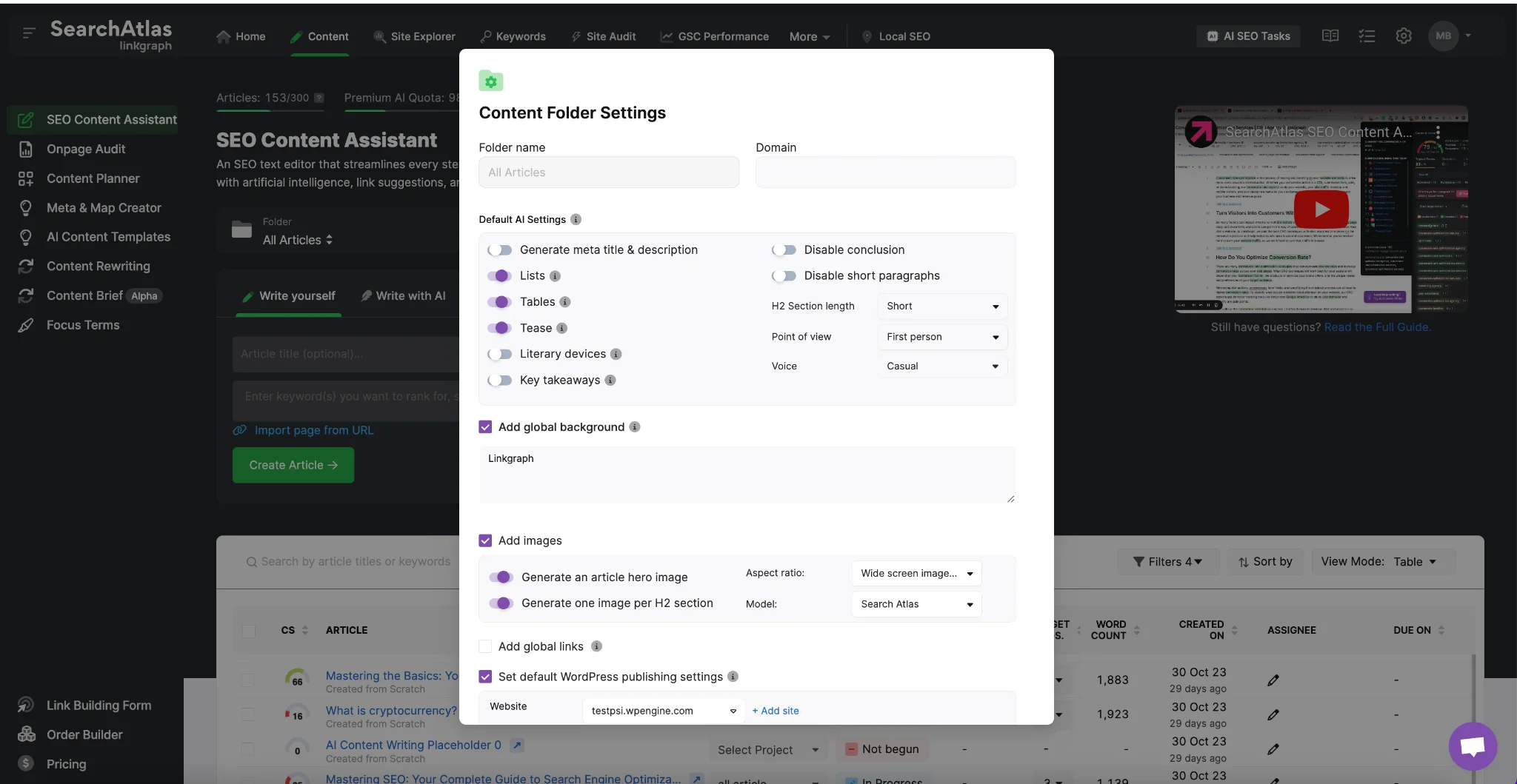
Task: Check Add global links checkbox
Action: tap(485, 646)
